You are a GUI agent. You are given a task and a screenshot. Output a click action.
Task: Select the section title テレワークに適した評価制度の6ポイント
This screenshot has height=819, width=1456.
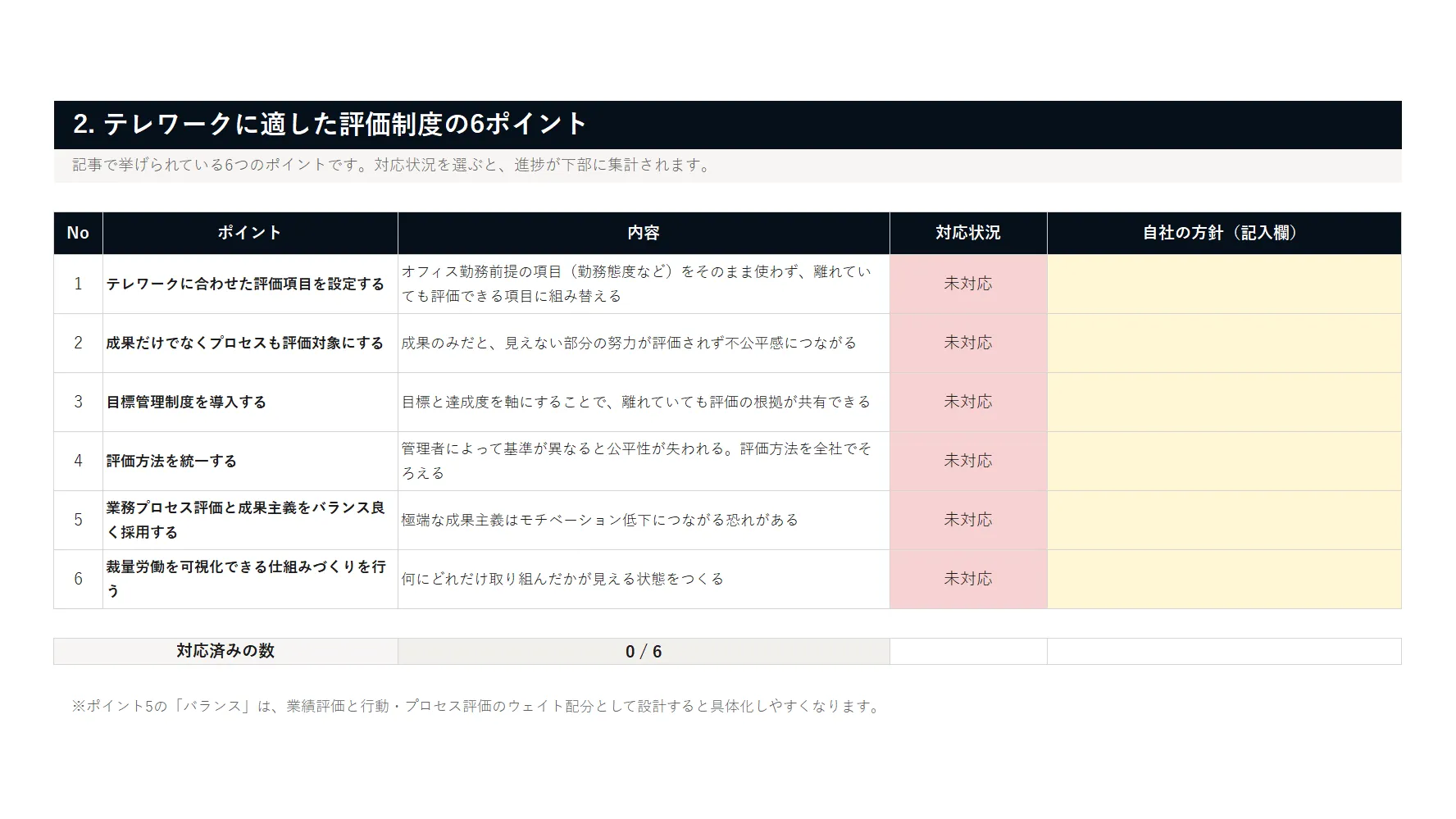(x=330, y=124)
